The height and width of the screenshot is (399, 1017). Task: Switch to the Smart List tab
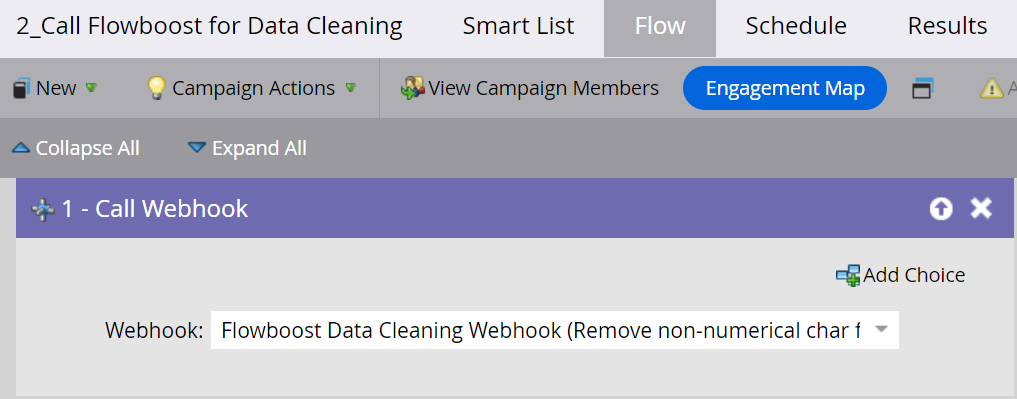518,26
